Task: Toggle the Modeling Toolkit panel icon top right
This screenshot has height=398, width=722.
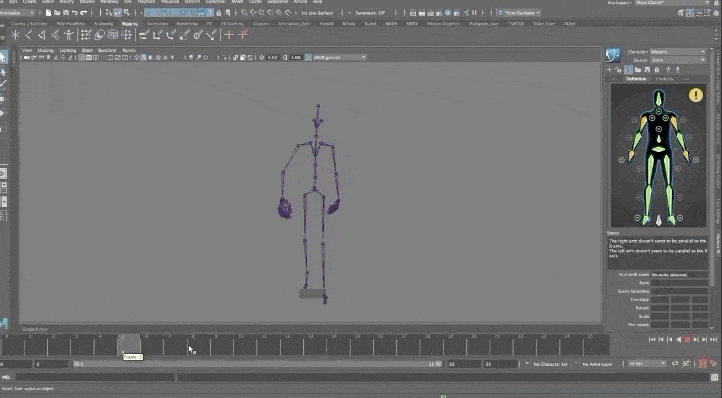Action: (x=681, y=13)
